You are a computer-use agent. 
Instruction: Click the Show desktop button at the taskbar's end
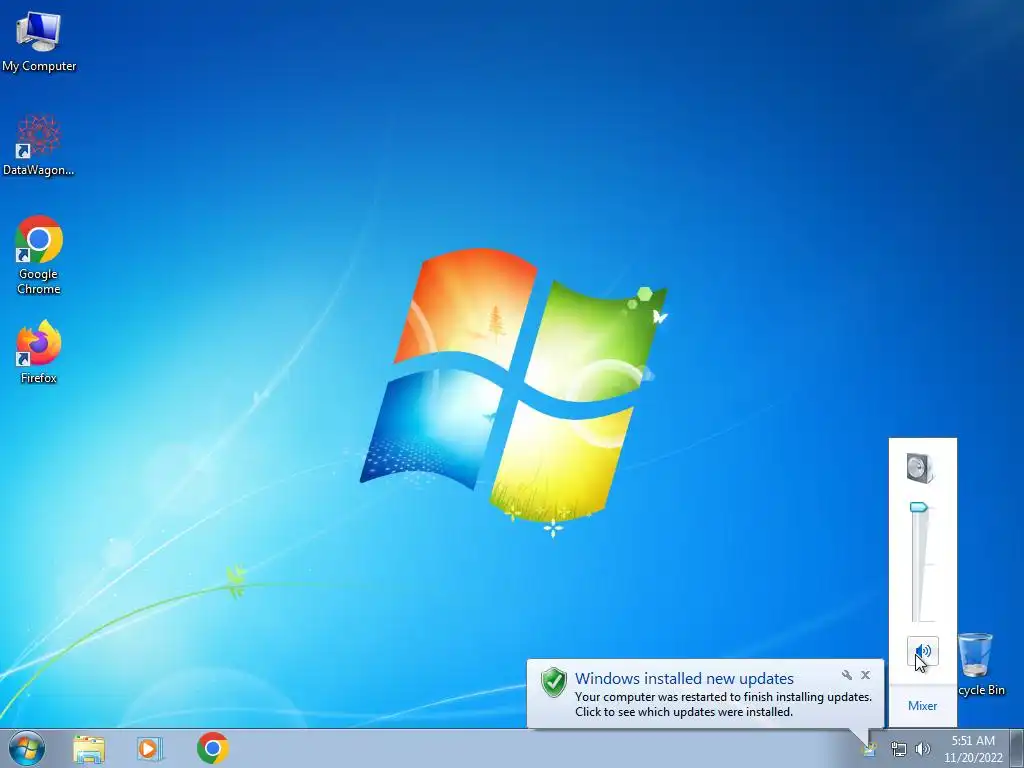(x=1017, y=748)
